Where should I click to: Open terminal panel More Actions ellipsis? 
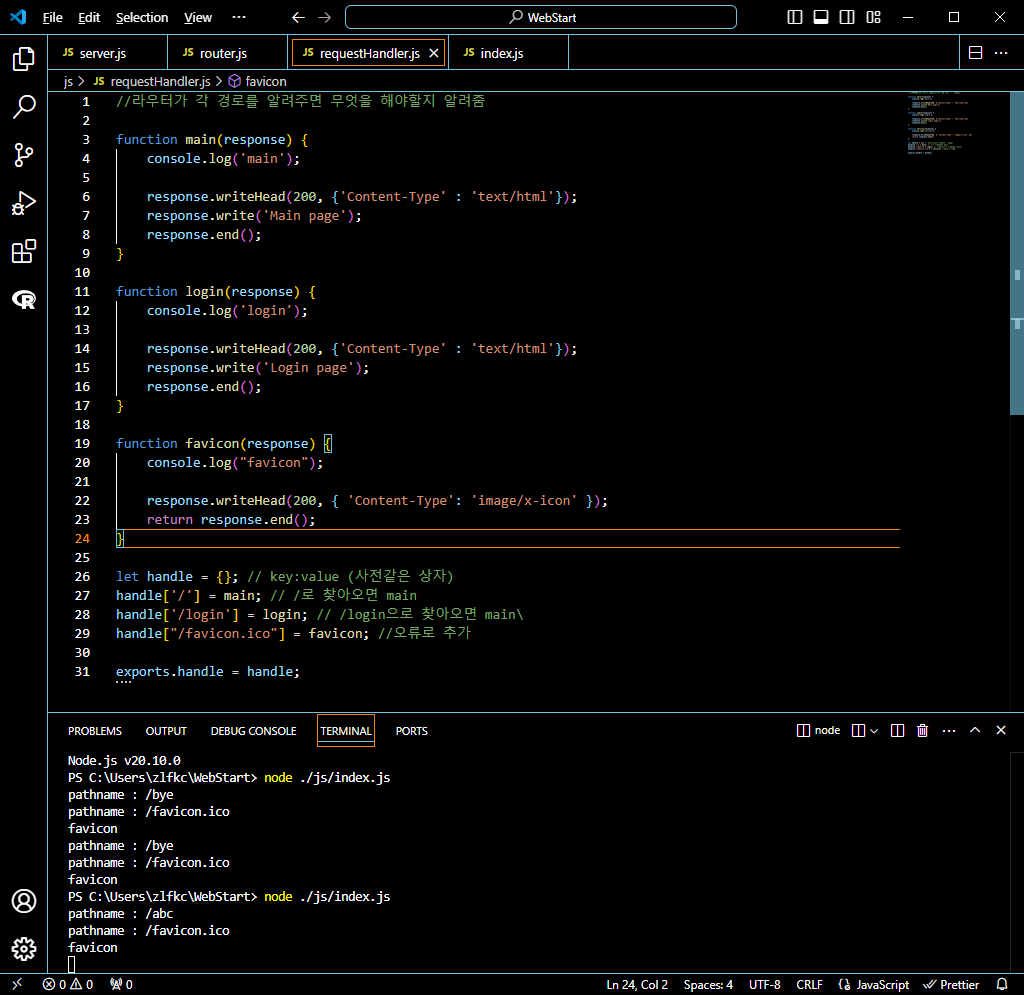pyautogui.click(x=949, y=731)
